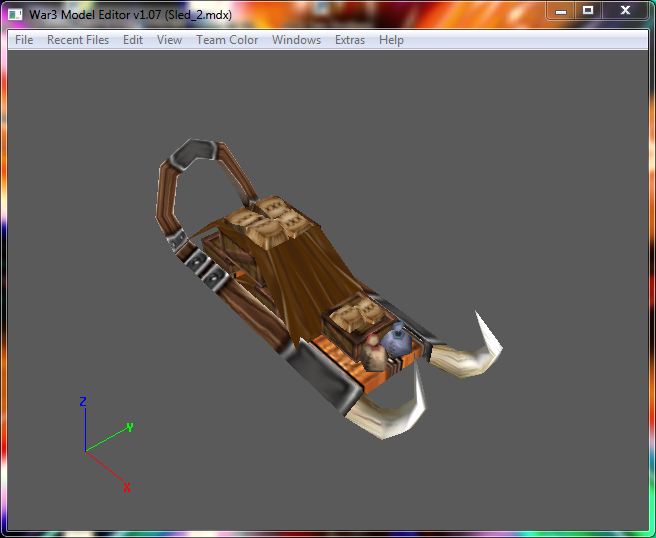Open the Edit menu
The height and width of the screenshot is (538, 656).
[133, 40]
